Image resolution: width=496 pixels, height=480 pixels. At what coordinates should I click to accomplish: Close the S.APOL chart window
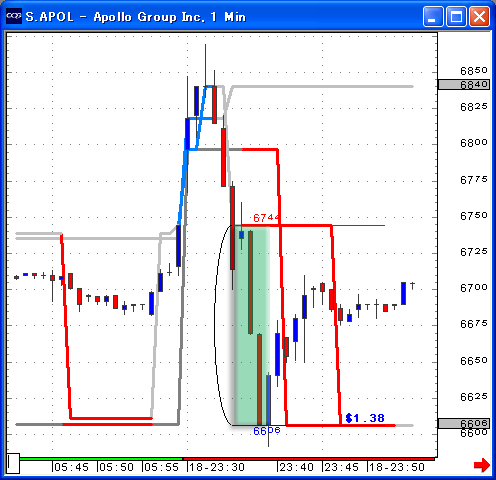[x=479, y=16]
